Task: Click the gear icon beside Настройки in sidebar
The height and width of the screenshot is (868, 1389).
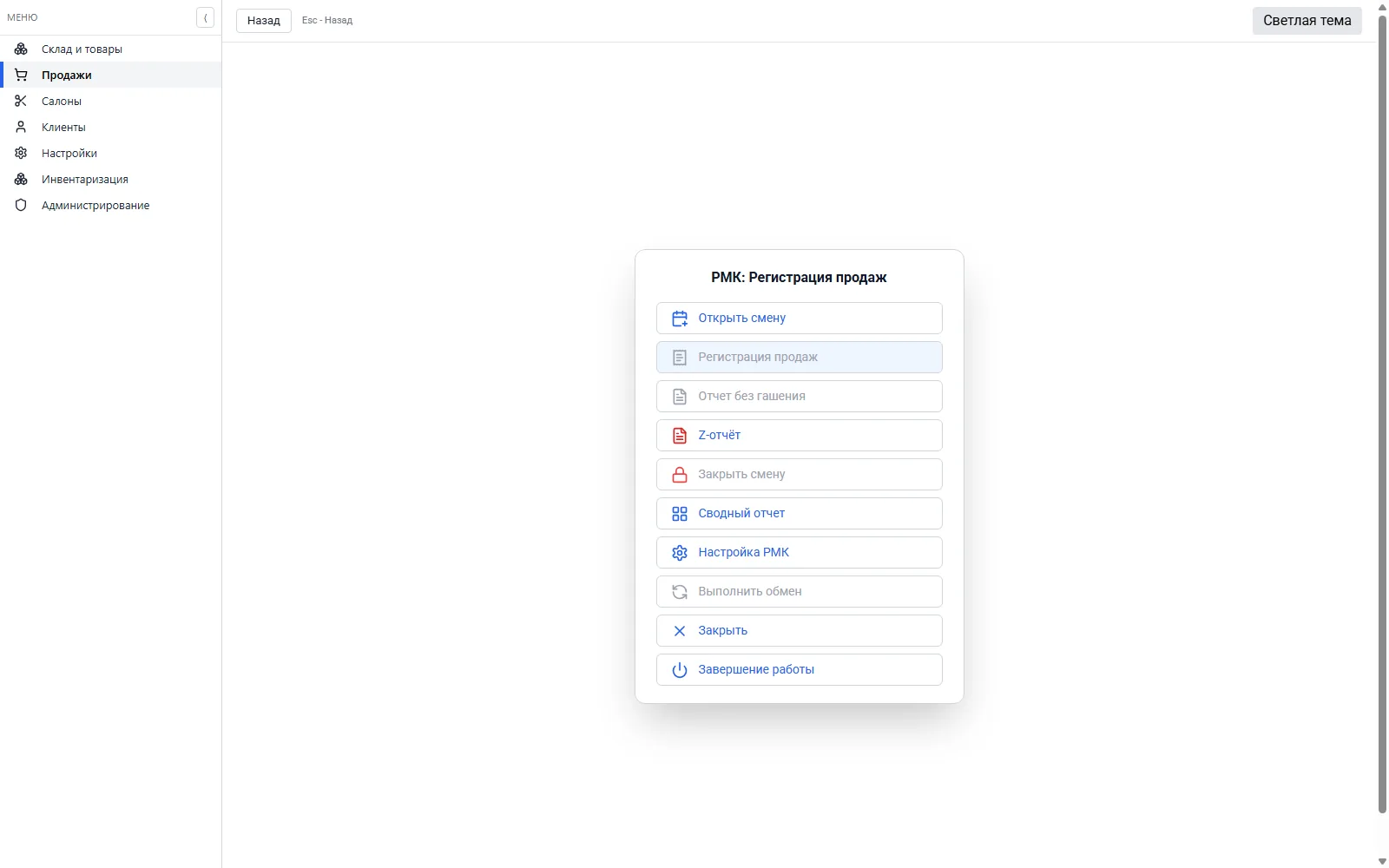Action: (21, 153)
